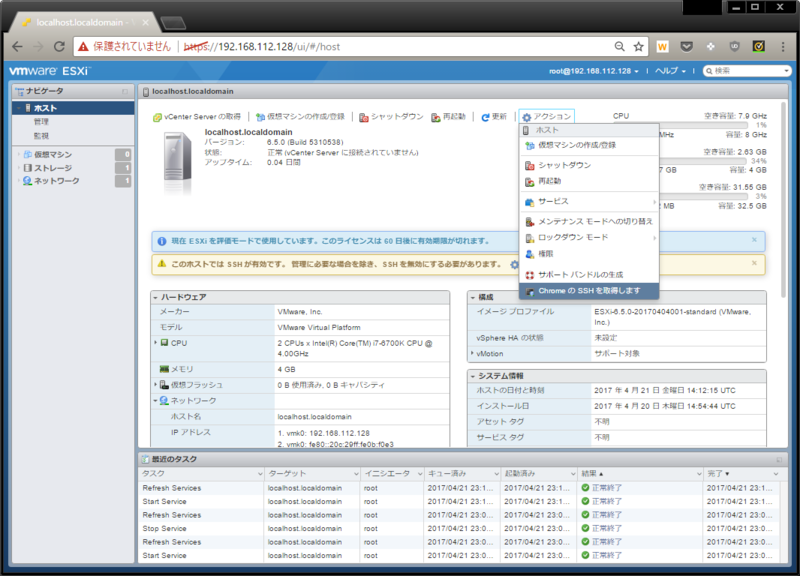Click the search field in ESXi header

pos(746,71)
